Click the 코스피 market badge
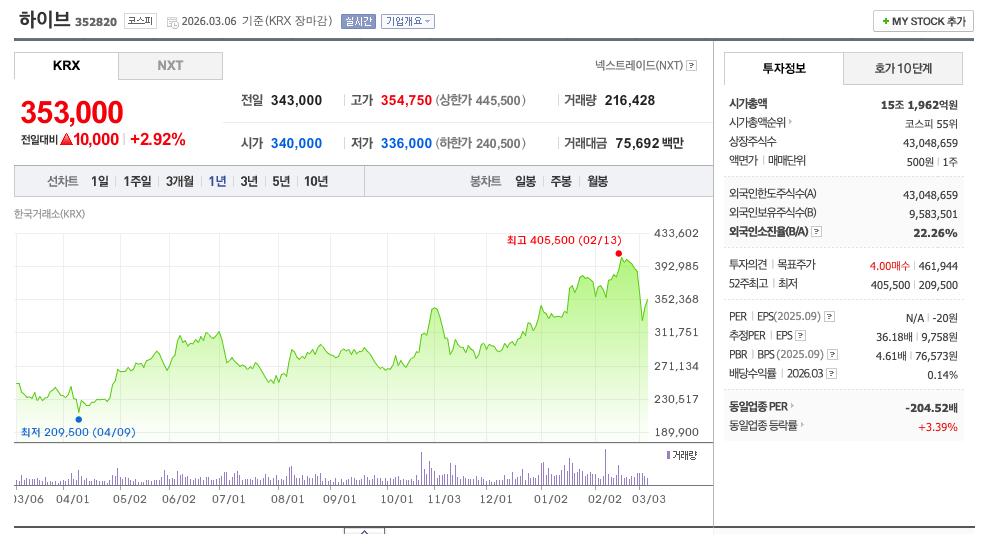This screenshot has height=534, width=990. (x=140, y=21)
